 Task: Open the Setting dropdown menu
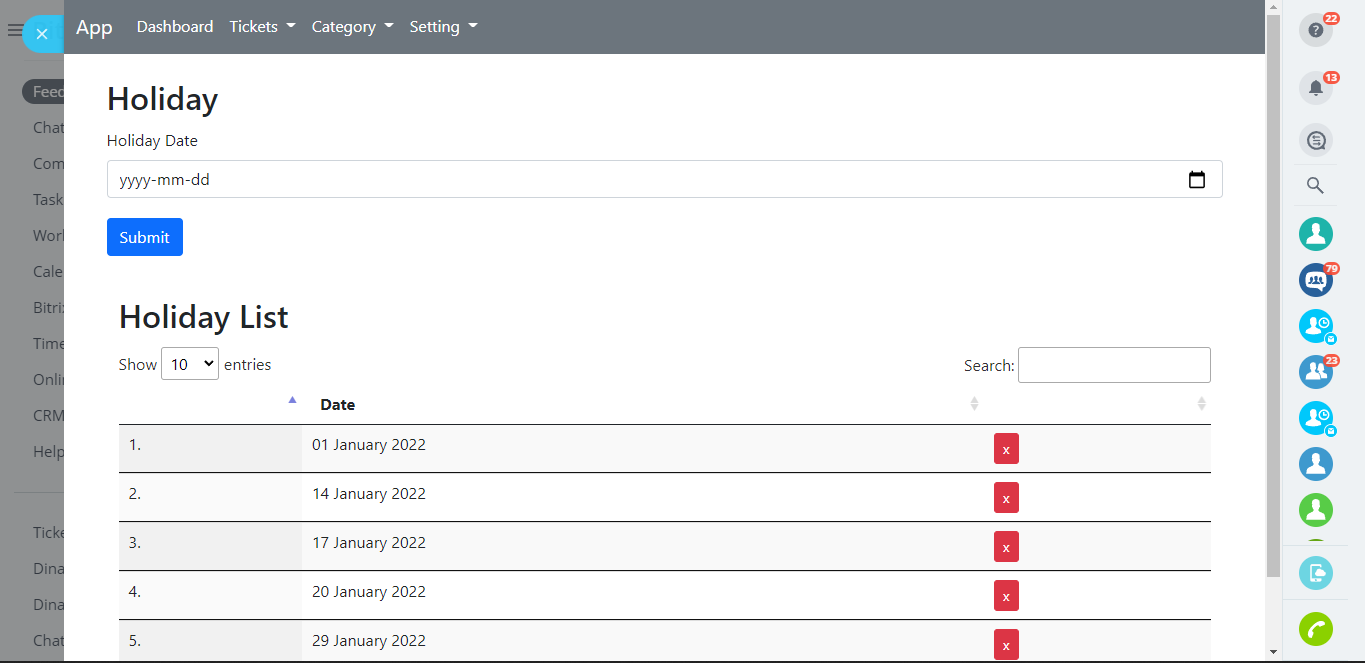(x=443, y=27)
